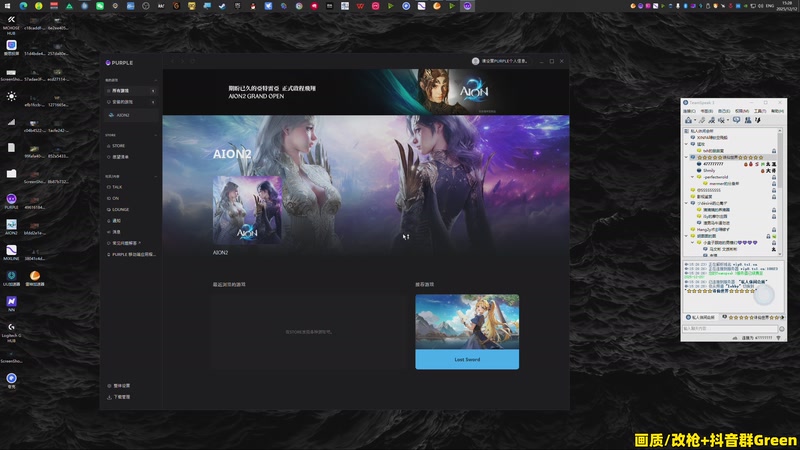Select user 477777777 in TeamSpeak
This screenshot has width=800, height=450.
(x=713, y=164)
